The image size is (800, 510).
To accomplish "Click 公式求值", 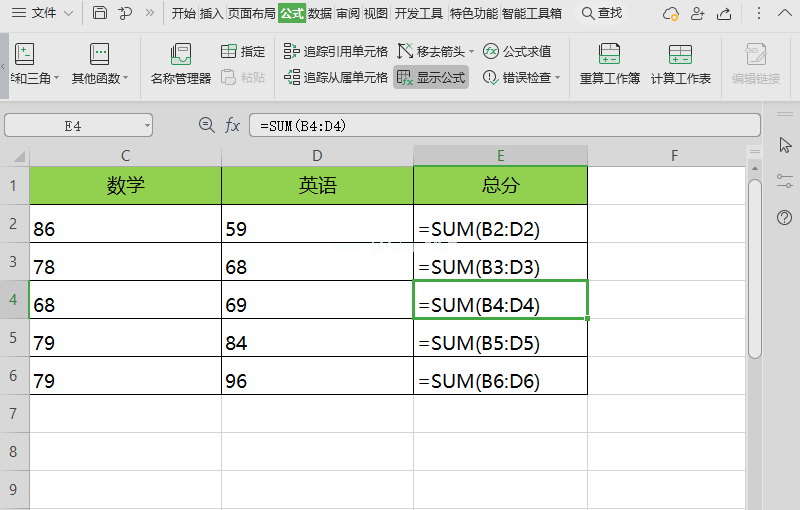I will (x=517, y=51).
